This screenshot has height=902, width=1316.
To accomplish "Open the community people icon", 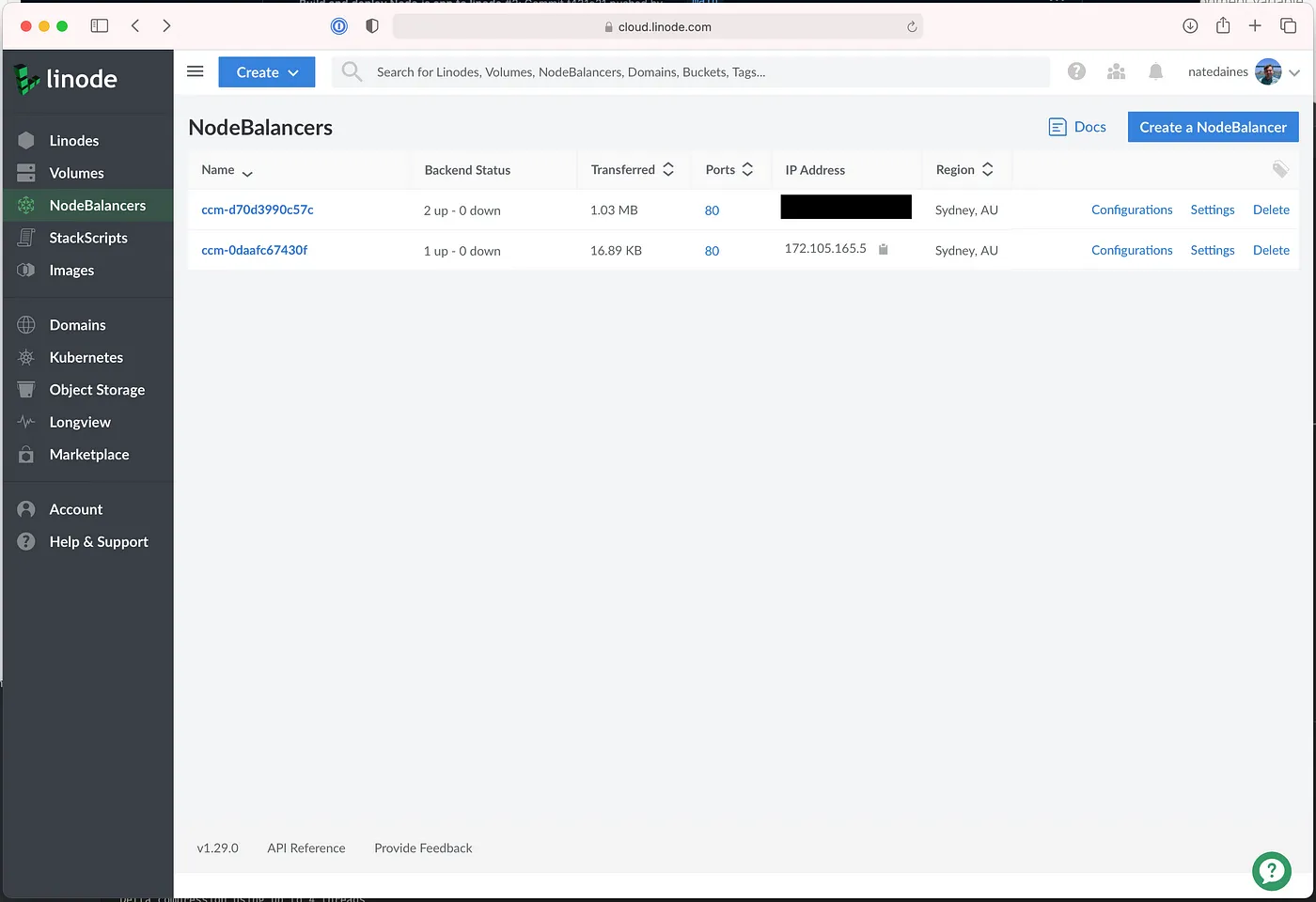I will (x=1116, y=72).
